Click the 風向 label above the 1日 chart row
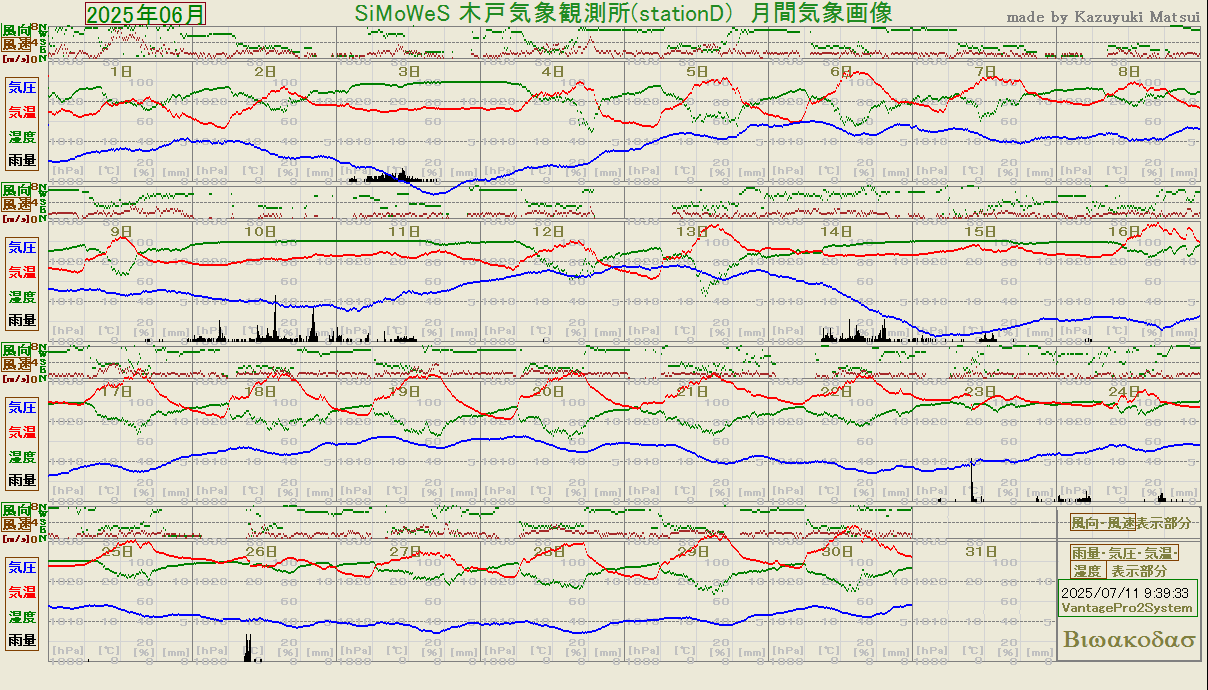The height and width of the screenshot is (690, 1208). tap(16, 31)
